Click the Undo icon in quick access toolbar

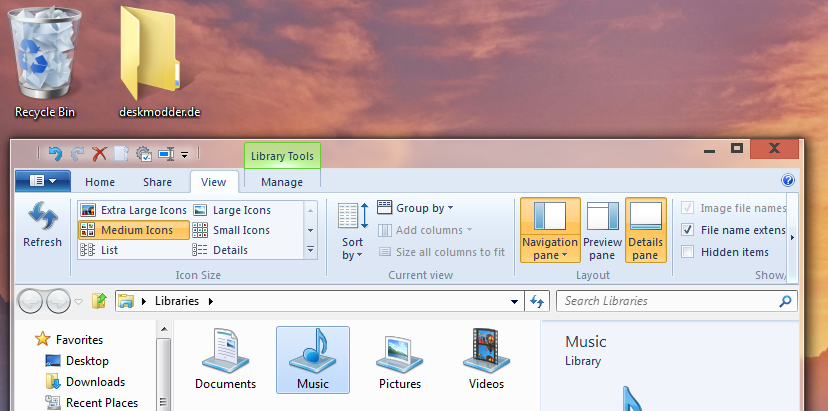55,154
